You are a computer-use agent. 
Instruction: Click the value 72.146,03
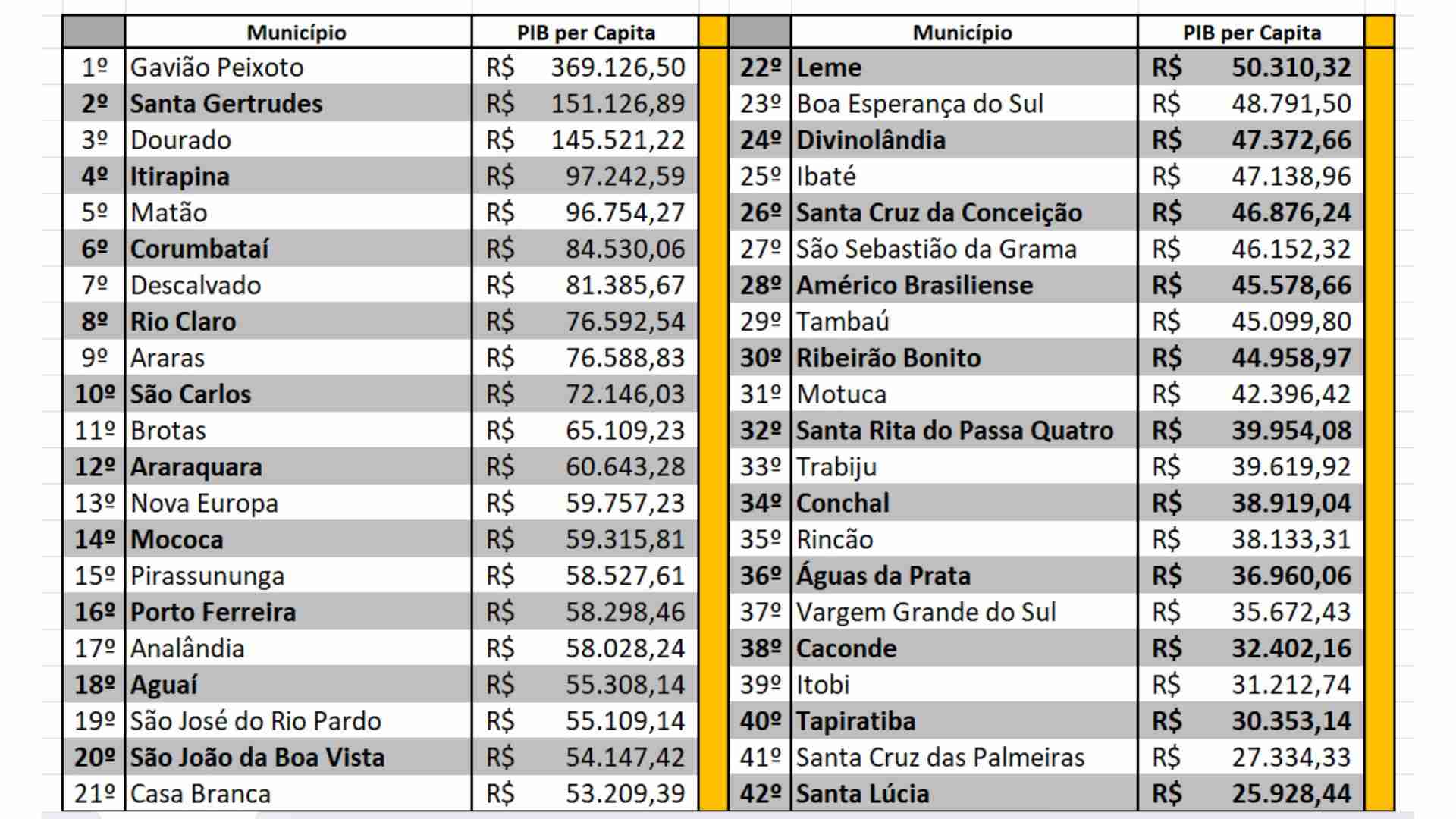pos(625,394)
